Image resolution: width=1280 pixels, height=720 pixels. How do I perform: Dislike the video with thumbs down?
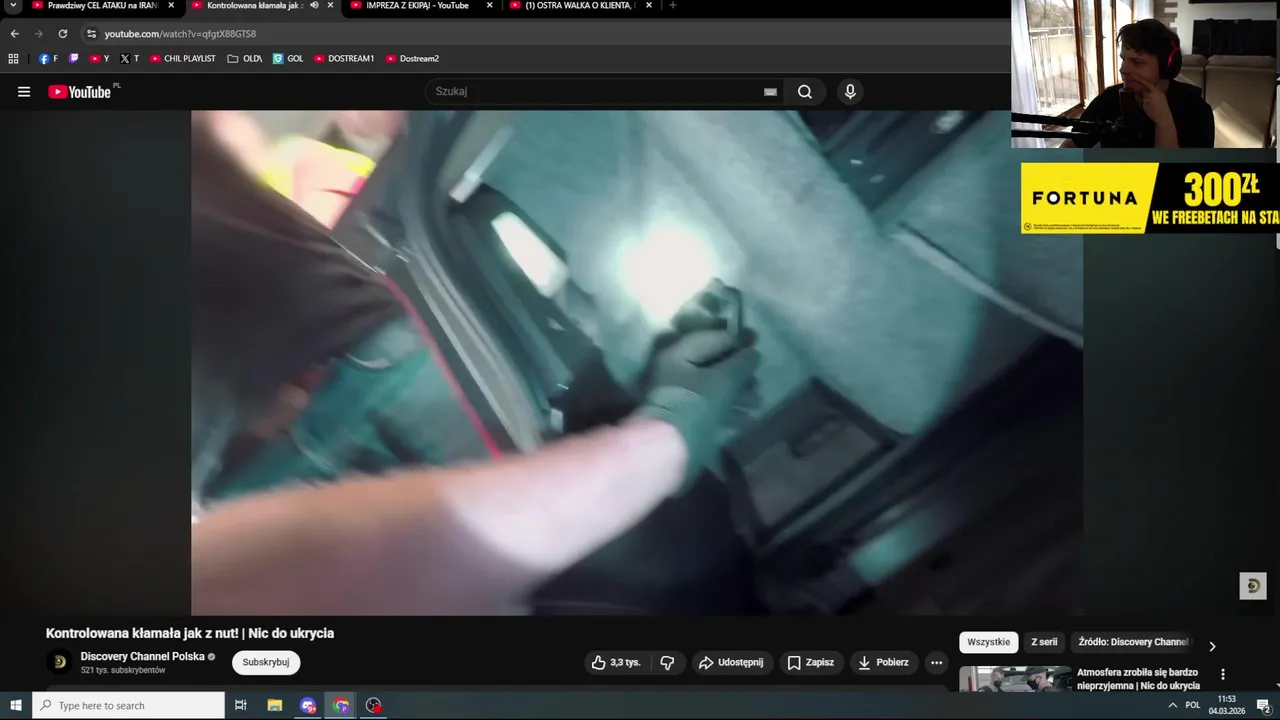point(668,662)
